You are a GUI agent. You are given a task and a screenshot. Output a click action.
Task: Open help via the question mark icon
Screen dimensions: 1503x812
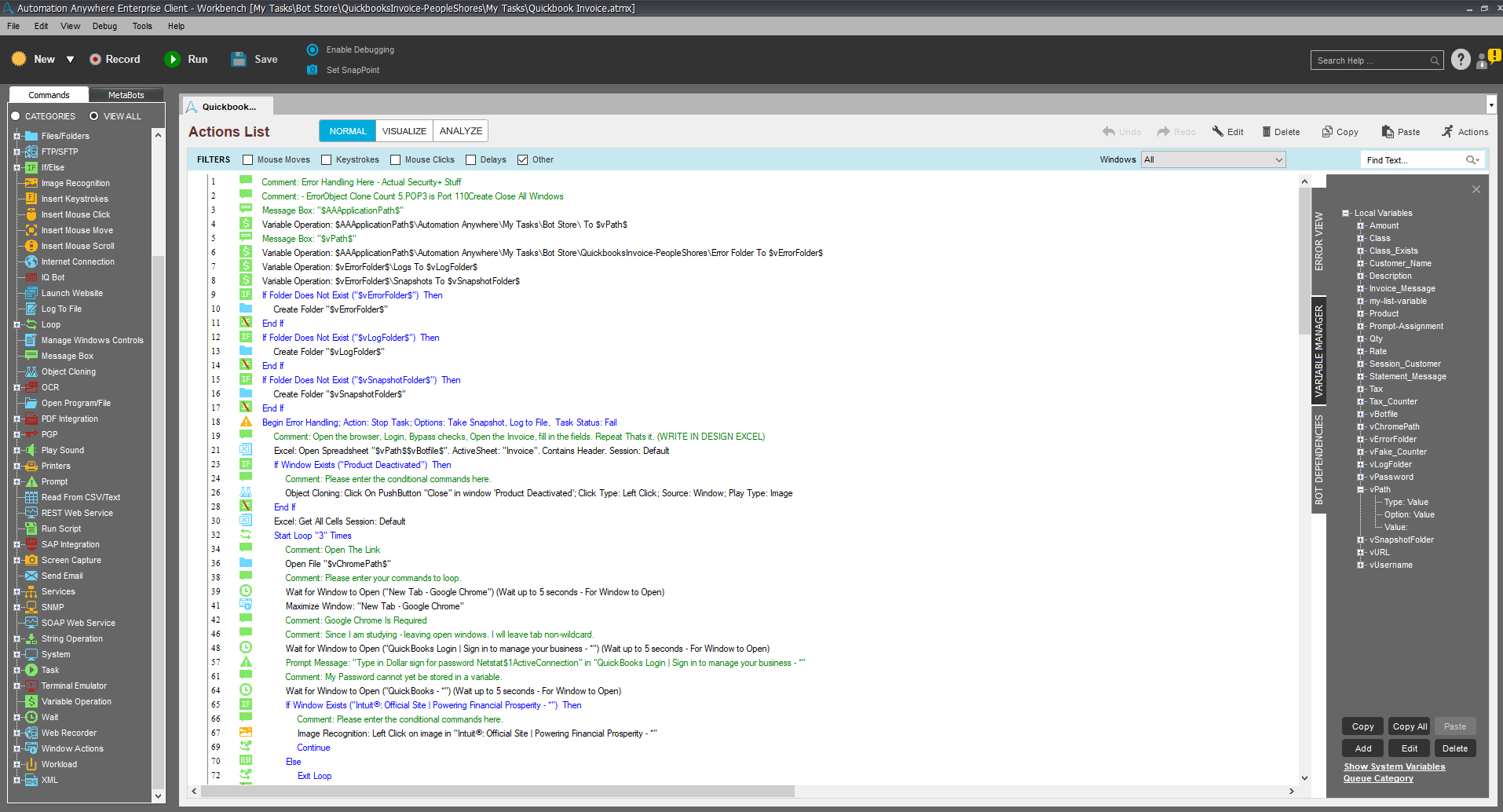tap(1460, 60)
